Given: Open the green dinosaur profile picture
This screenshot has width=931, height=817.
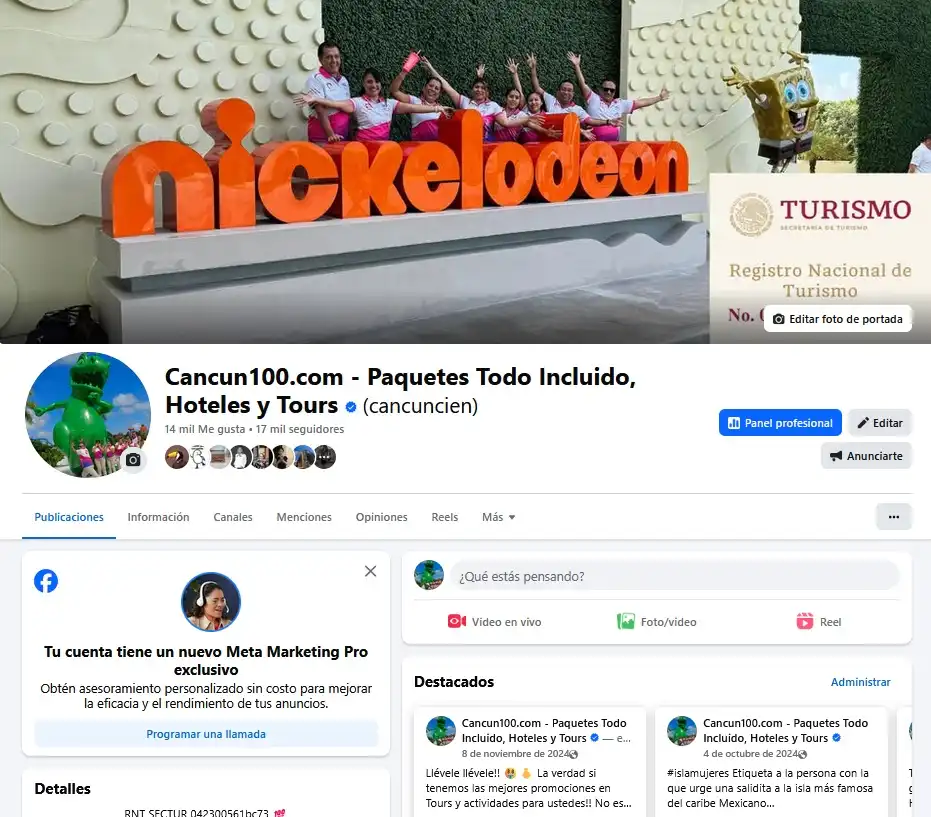Looking at the screenshot, I should (x=87, y=415).
